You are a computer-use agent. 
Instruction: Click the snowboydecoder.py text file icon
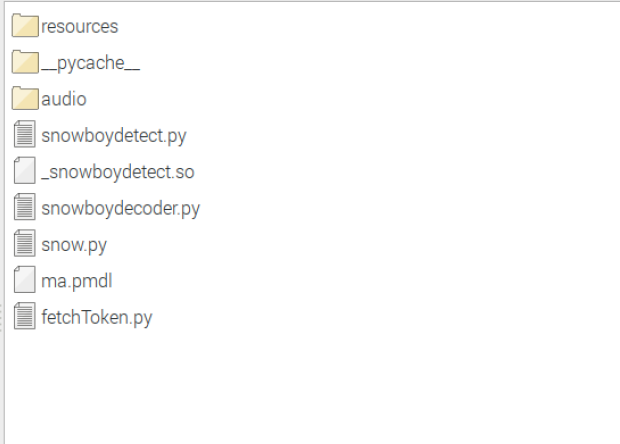click(x=25, y=207)
